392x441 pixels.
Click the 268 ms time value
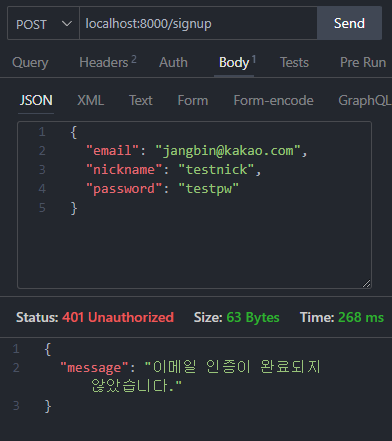click(361, 317)
